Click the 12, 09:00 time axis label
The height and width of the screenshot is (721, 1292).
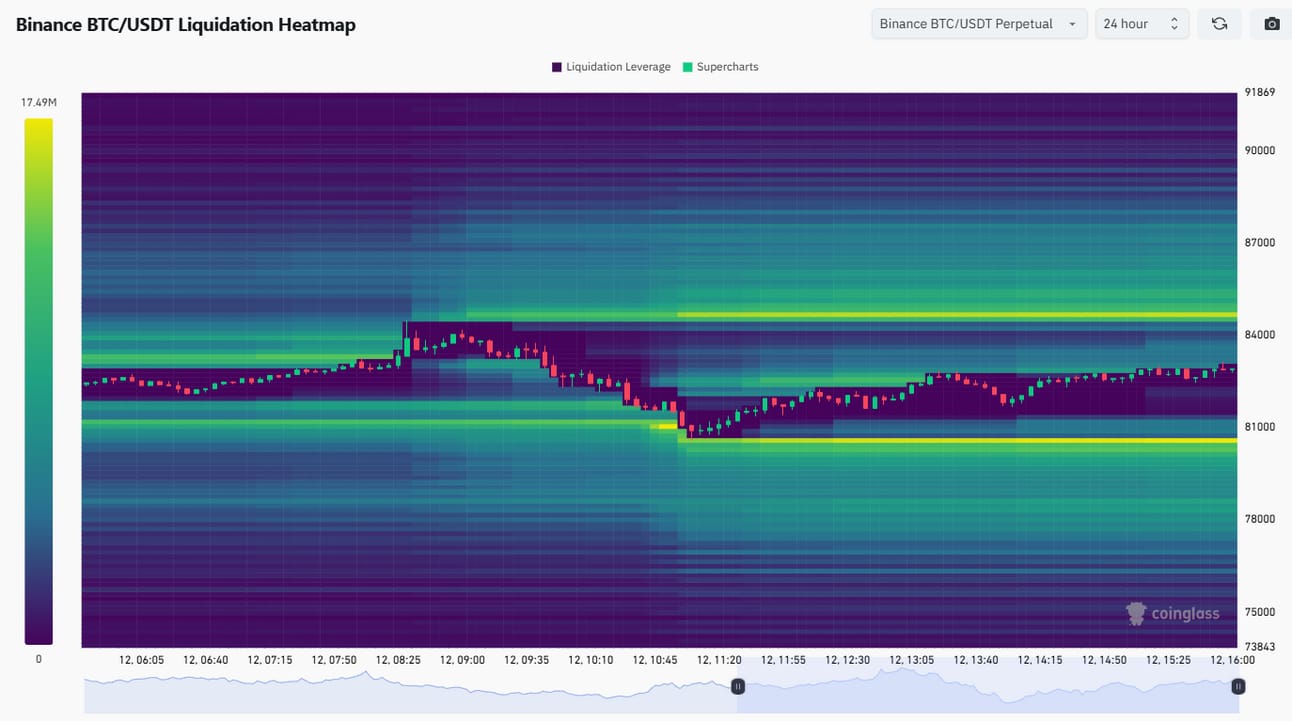[462, 660]
